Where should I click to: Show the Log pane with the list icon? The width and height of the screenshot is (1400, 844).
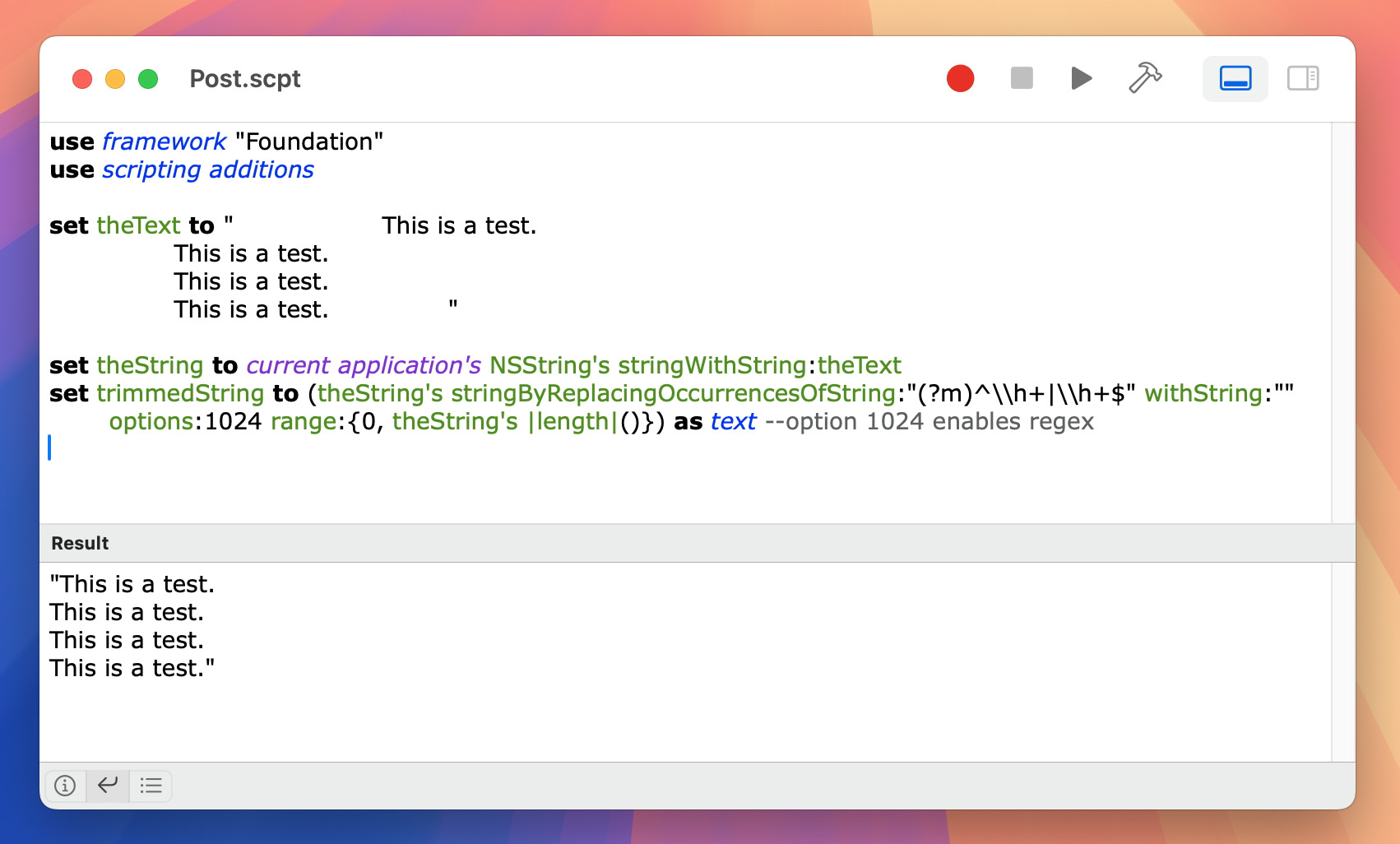pos(151,786)
